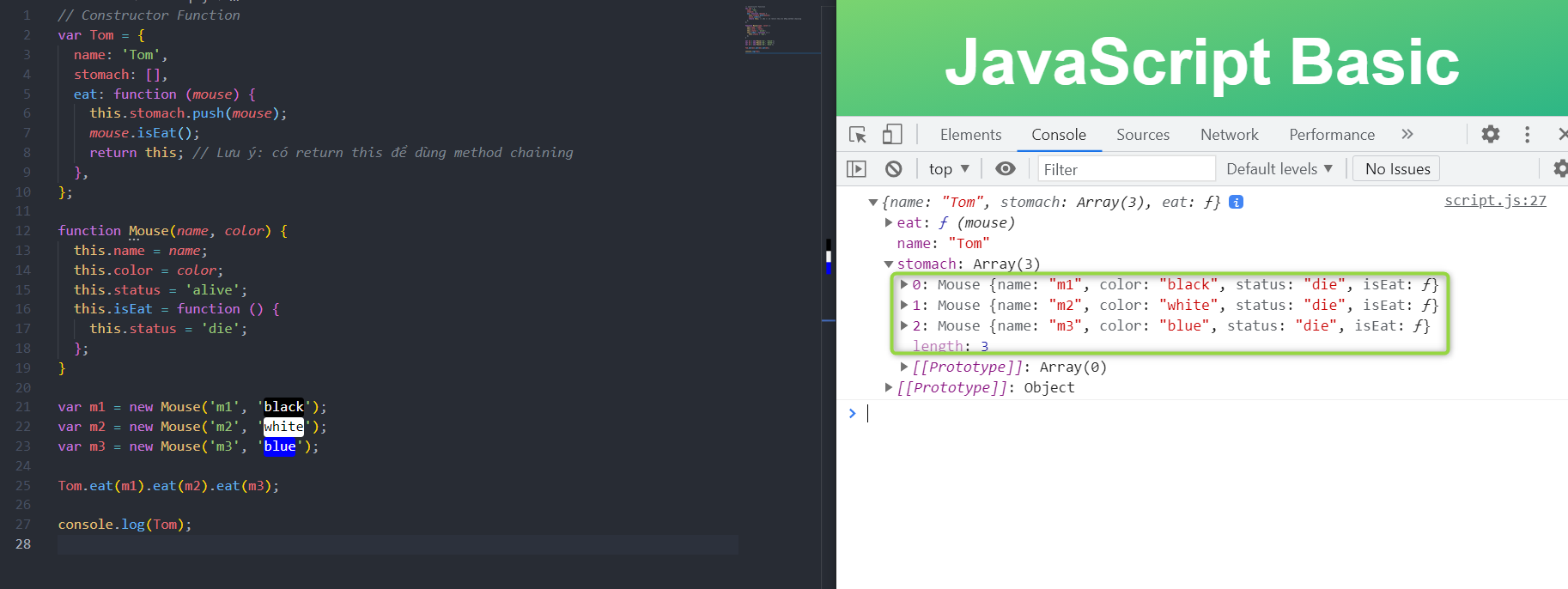
Task: Toggle the device toolbar icon
Action: coord(892,135)
